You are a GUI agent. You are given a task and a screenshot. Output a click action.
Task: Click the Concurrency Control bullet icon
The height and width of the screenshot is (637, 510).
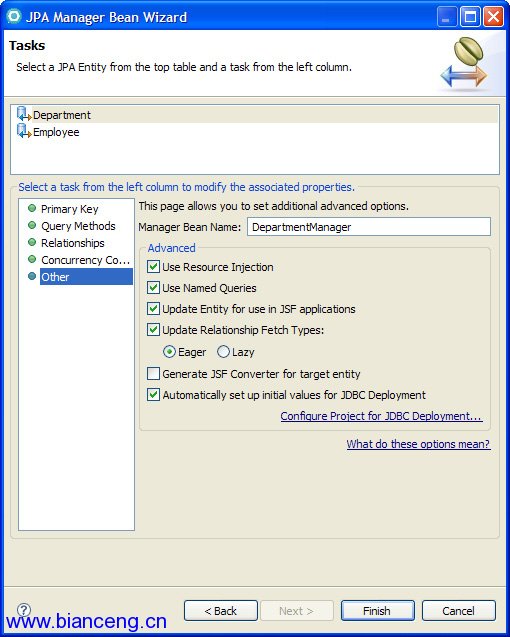point(32,259)
